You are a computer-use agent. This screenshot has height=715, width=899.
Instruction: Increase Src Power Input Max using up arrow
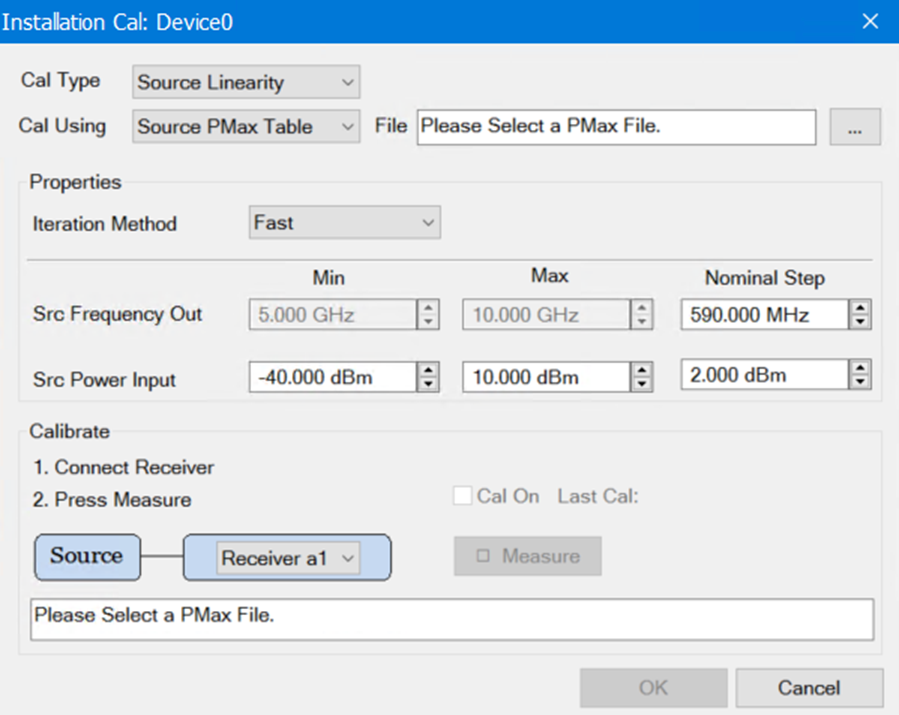tap(643, 370)
